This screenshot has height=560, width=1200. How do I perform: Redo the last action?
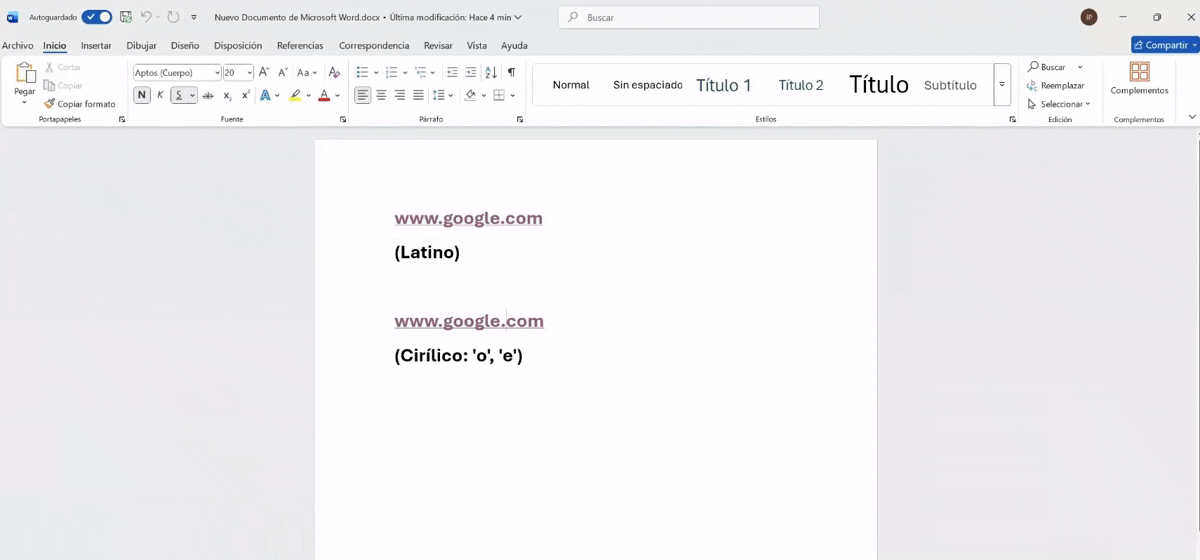pos(173,17)
